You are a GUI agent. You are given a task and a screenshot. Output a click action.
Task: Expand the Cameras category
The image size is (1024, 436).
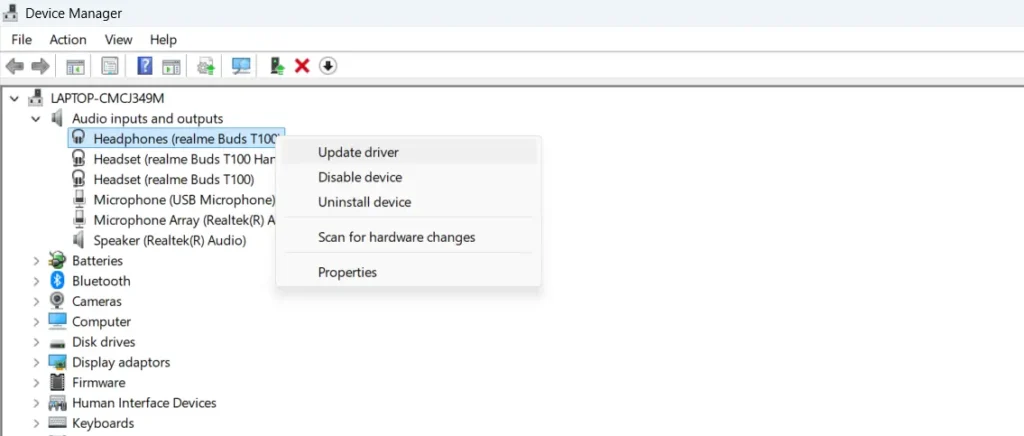pyautogui.click(x=37, y=302)
